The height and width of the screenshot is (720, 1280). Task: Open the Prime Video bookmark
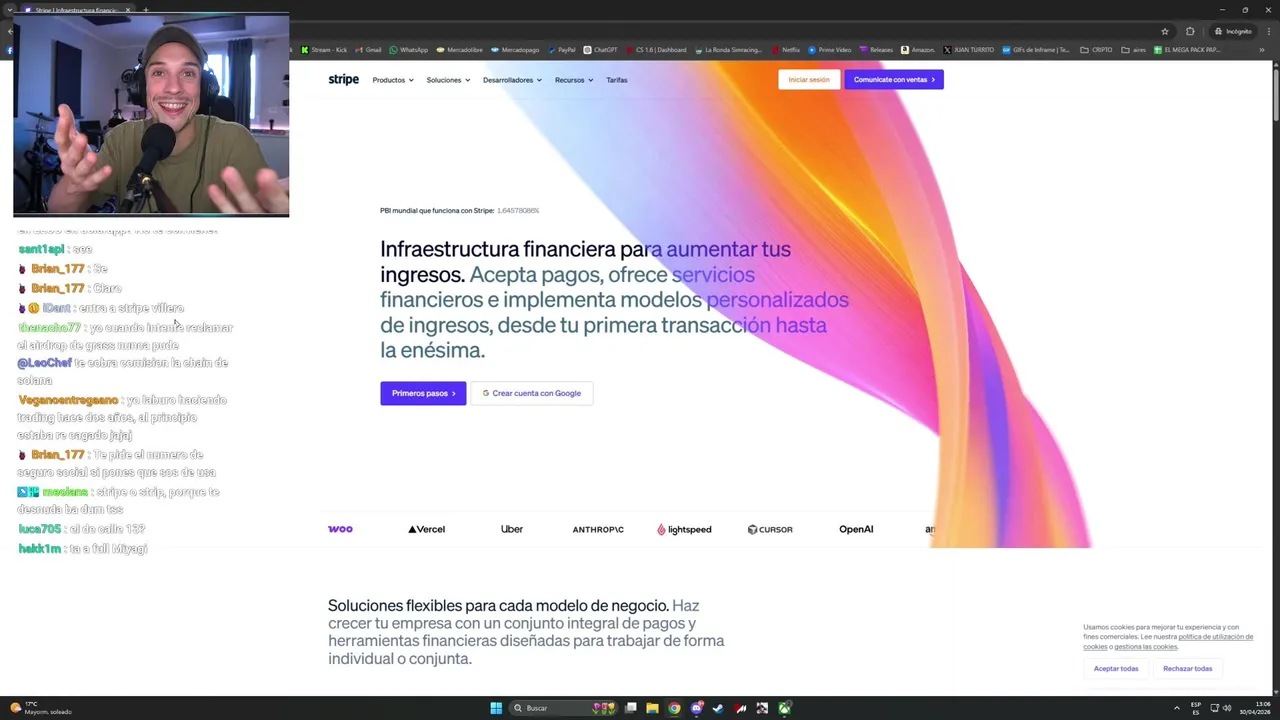(830, 49)
